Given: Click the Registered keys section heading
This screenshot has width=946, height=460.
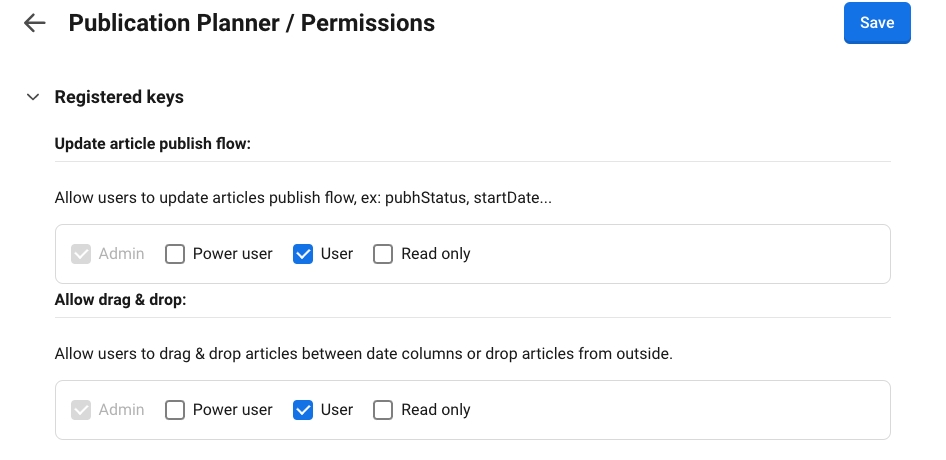Looking at the screenshot, I should pos(119,97).
